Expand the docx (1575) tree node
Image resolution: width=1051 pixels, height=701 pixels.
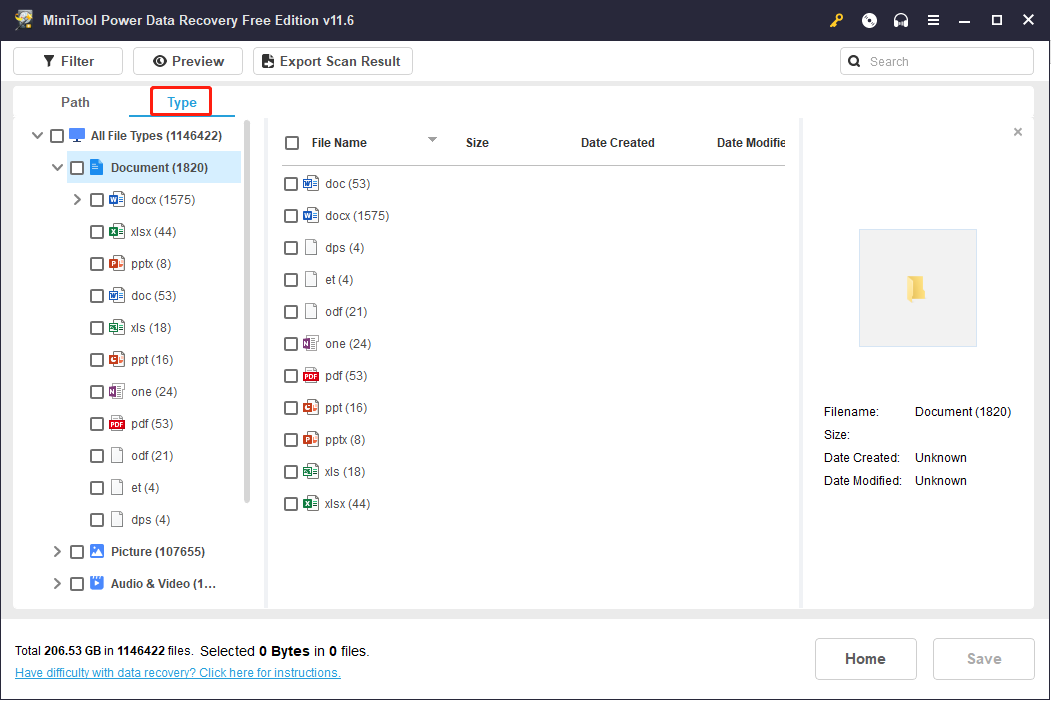[x=77, y=200]
